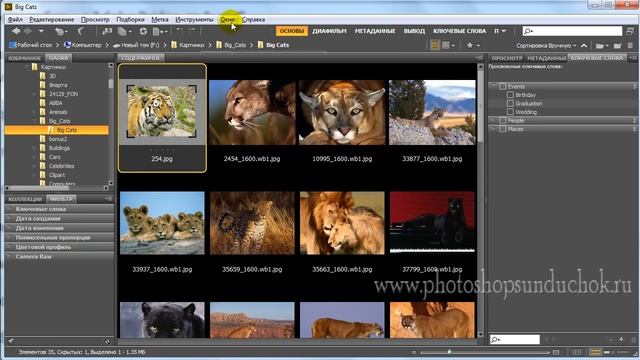
Task: Open Сортировка Вручную sort dropdown
Action: pyautogui.click(x=546, y=46)
